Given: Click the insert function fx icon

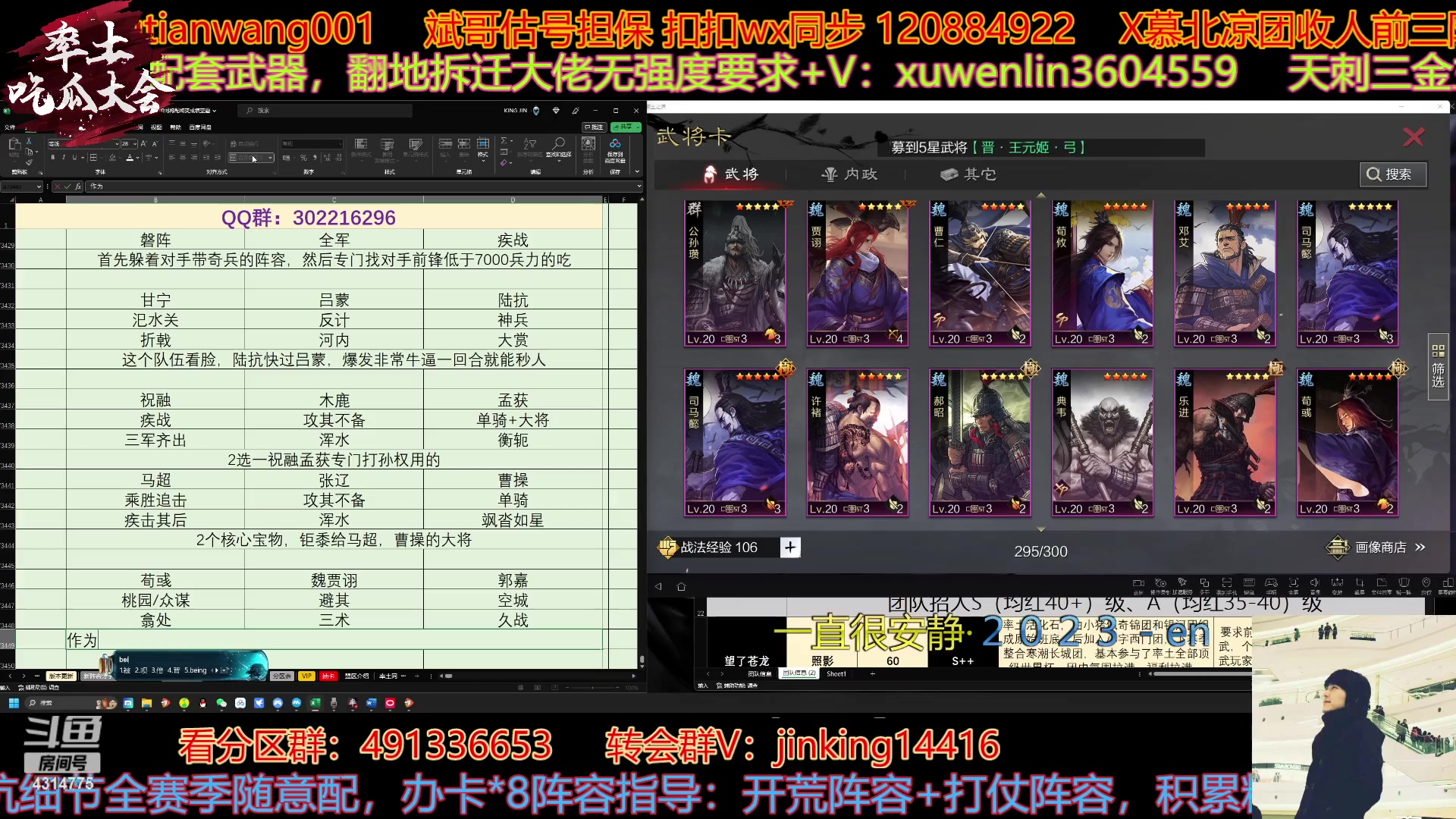Looking at the screenshot, I should [x=78, y=186].
